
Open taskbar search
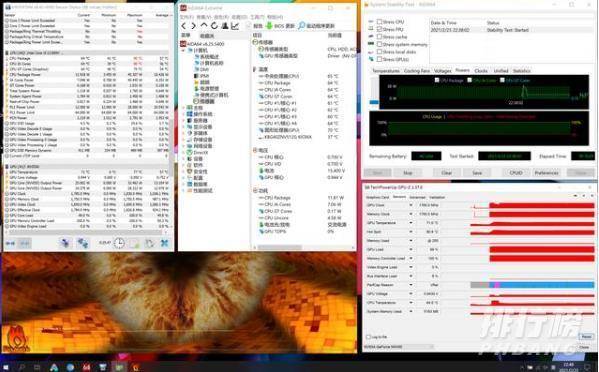point(22,367)
